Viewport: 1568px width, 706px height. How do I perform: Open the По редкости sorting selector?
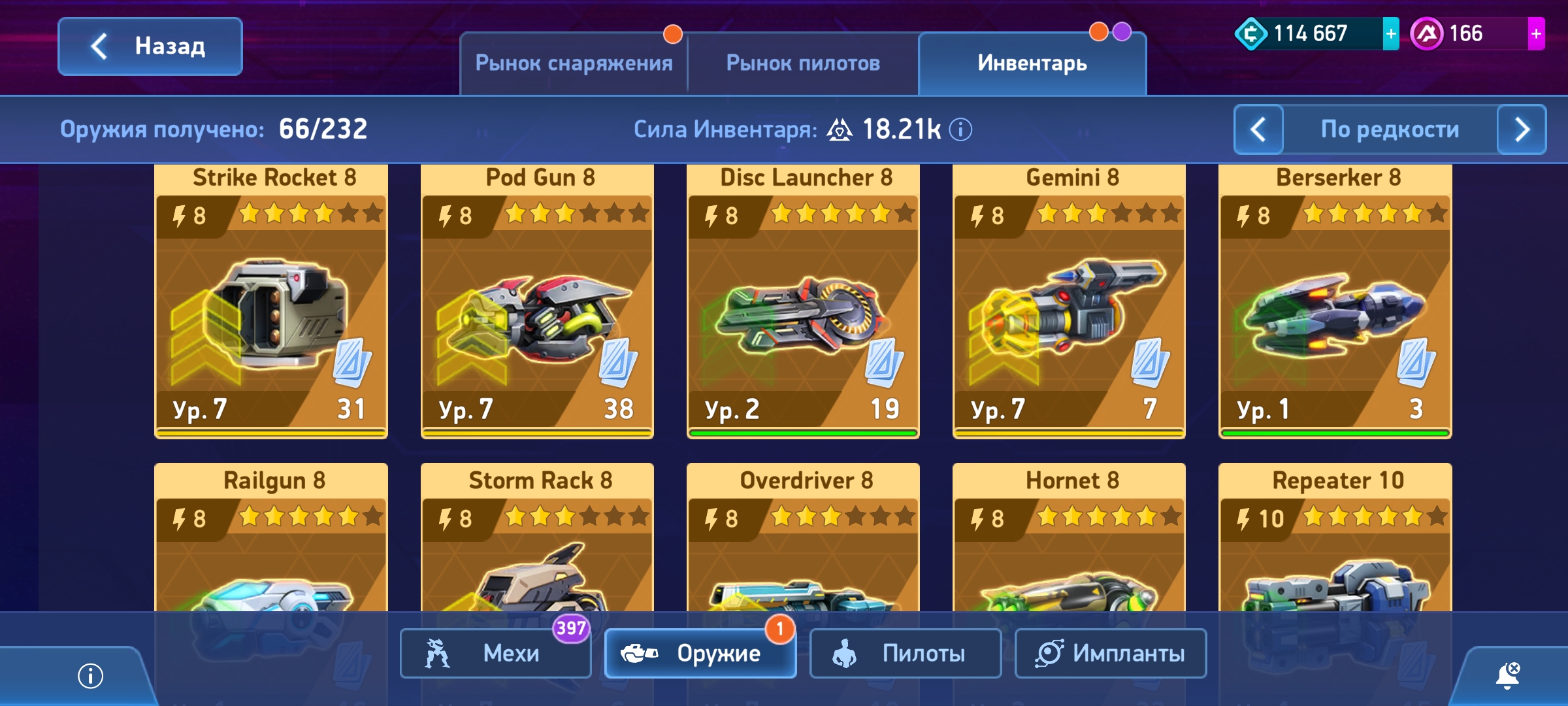coord(1390,129)
